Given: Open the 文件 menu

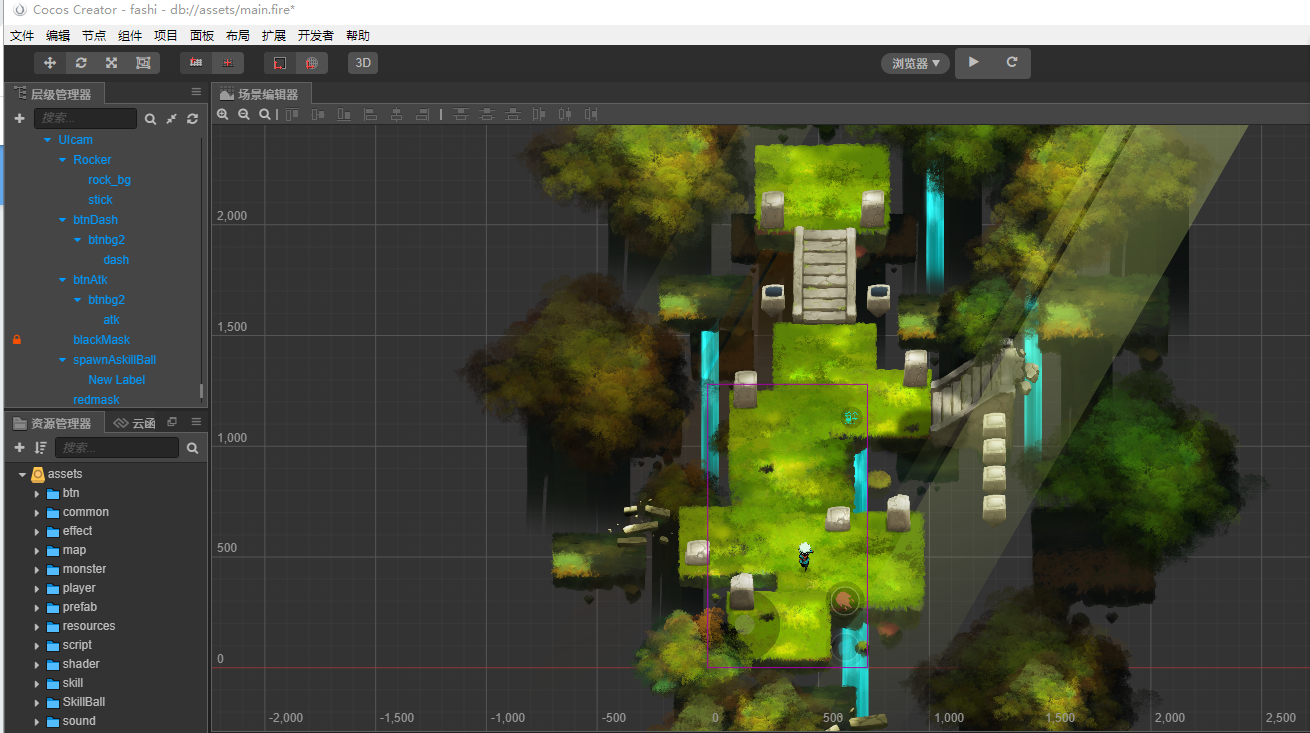Looking at the screenshot, I should [21, 35].
